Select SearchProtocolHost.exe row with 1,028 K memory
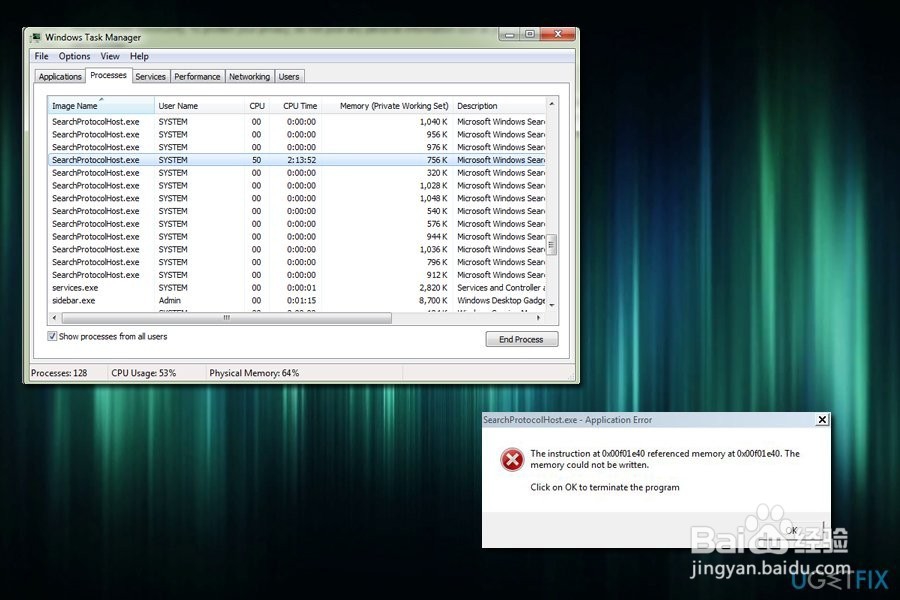This screenshot has width=900, height=600. [x=297, y=185]
